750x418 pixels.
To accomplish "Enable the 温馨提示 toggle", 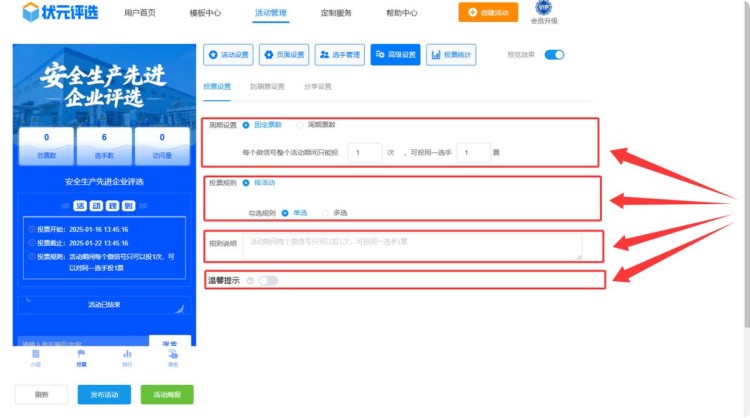I will 268,281.
